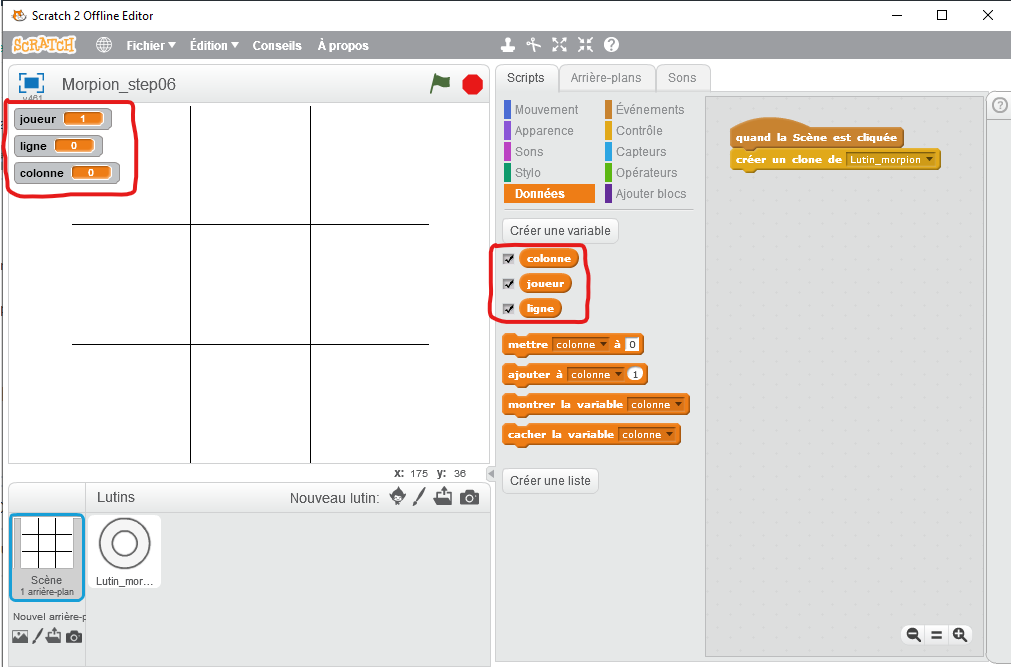Click the green flag to start

coord(440,84)
